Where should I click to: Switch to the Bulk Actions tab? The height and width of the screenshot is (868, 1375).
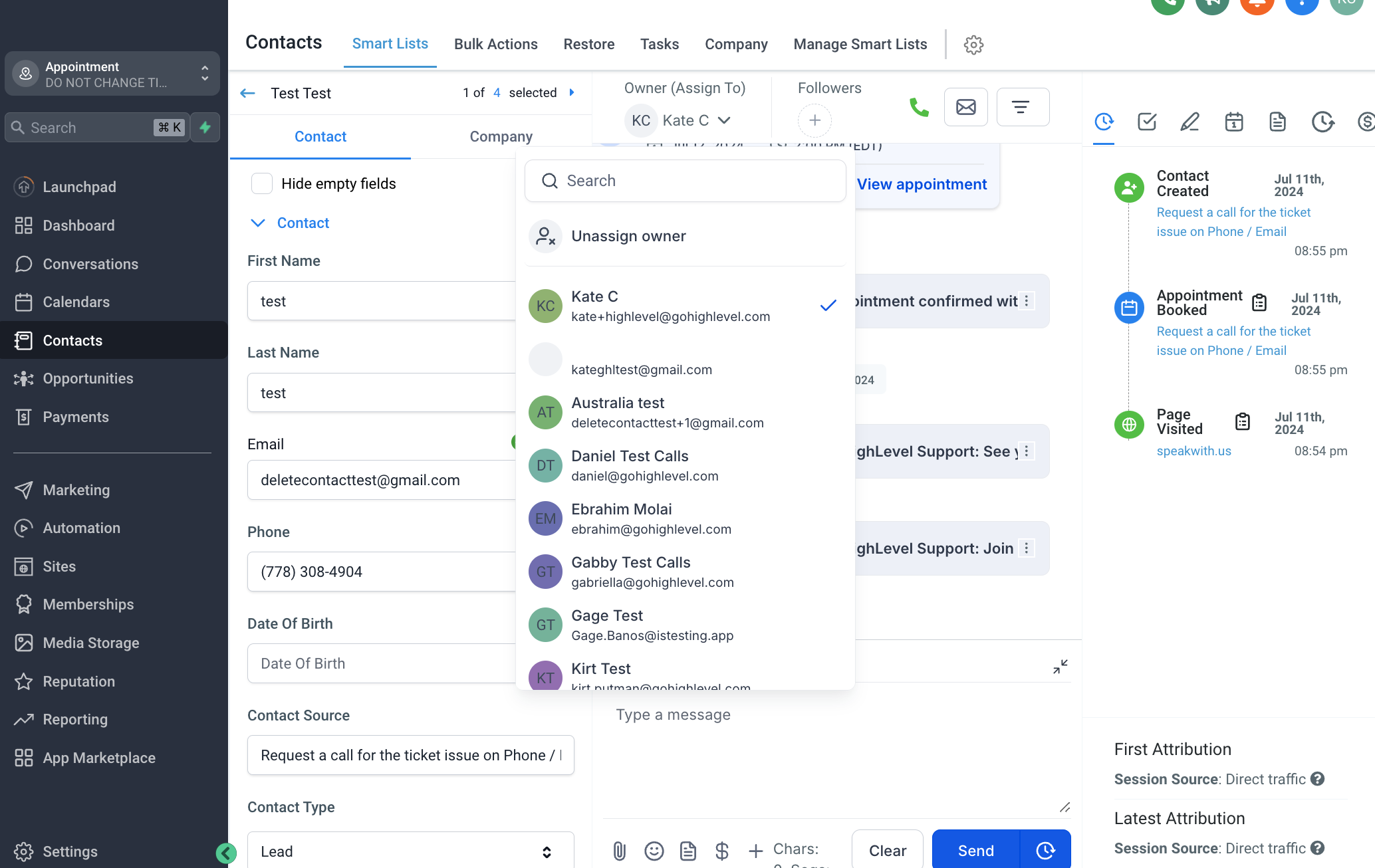(495, 45)
